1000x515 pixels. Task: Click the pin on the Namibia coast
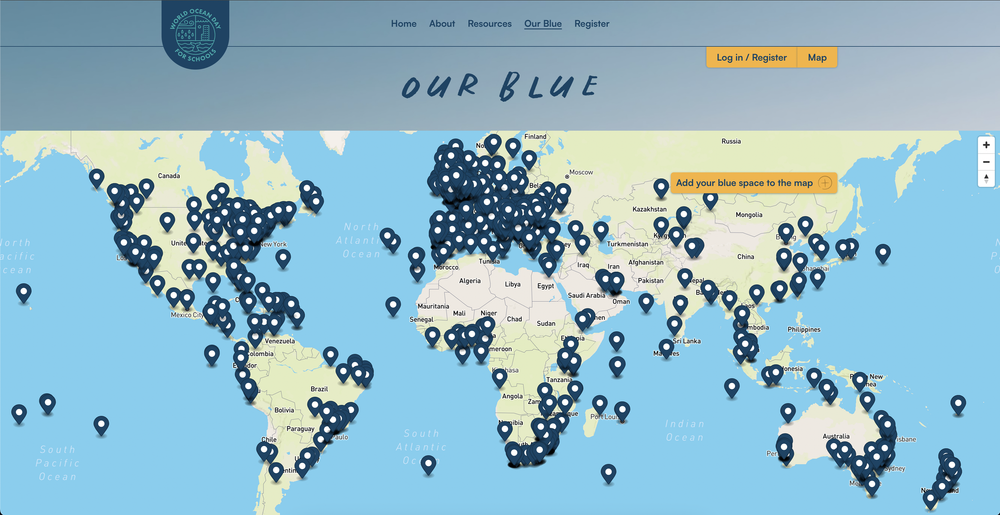[504, 430]
